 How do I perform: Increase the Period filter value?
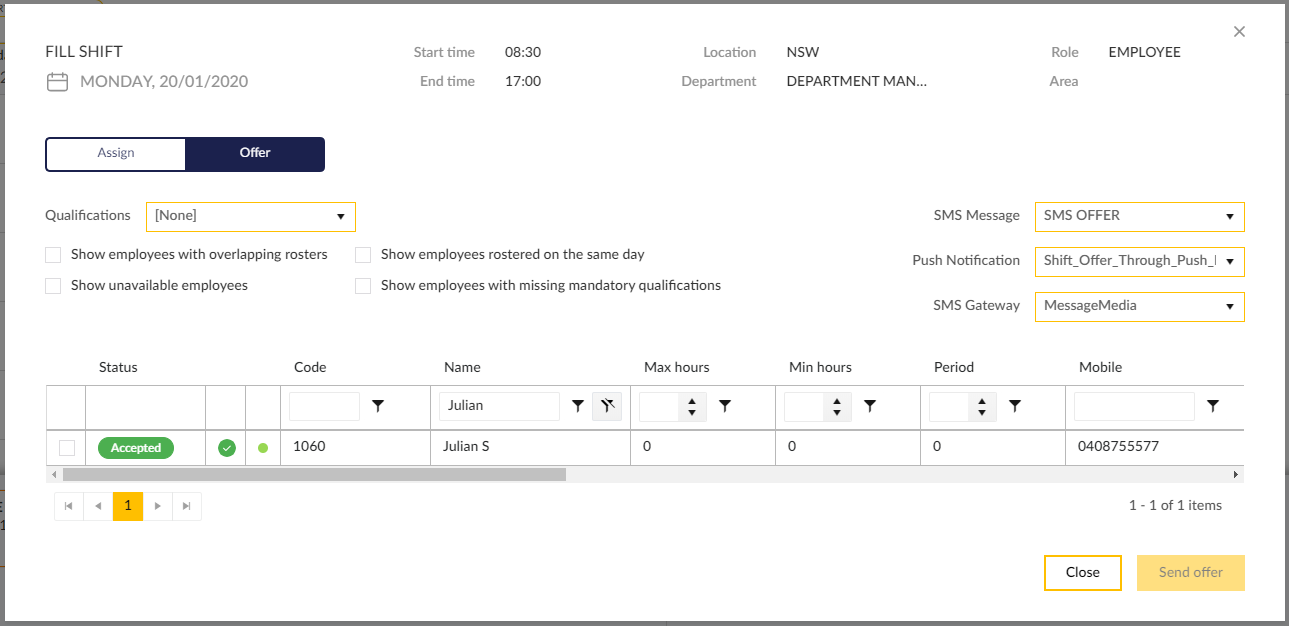coord(982,400)
